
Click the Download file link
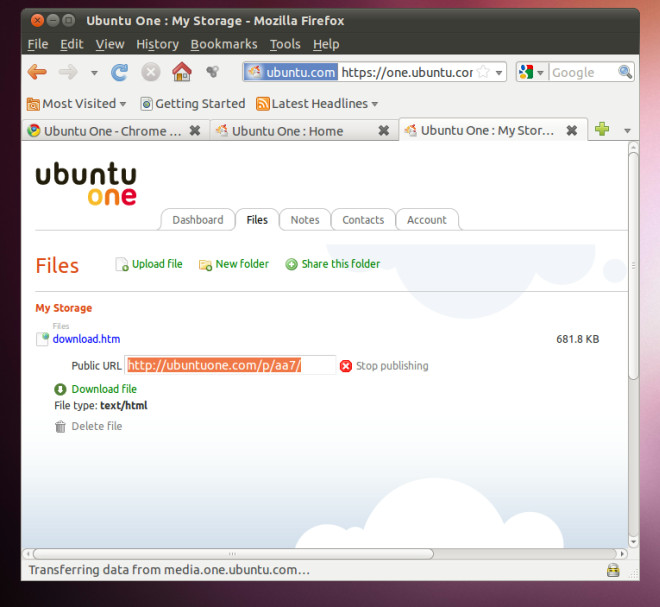104,389
